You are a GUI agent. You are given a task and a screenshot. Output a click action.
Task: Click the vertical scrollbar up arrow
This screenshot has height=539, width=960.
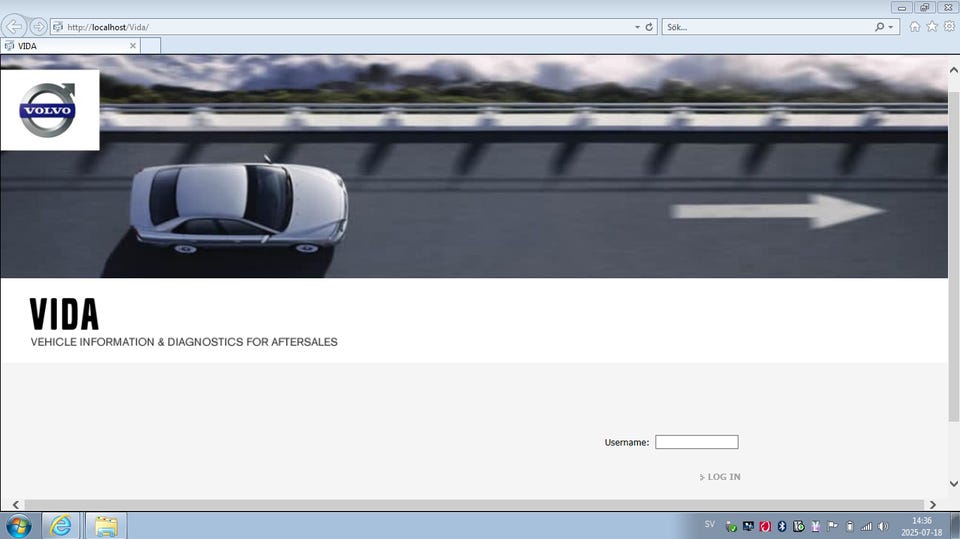tap(954, 70)
